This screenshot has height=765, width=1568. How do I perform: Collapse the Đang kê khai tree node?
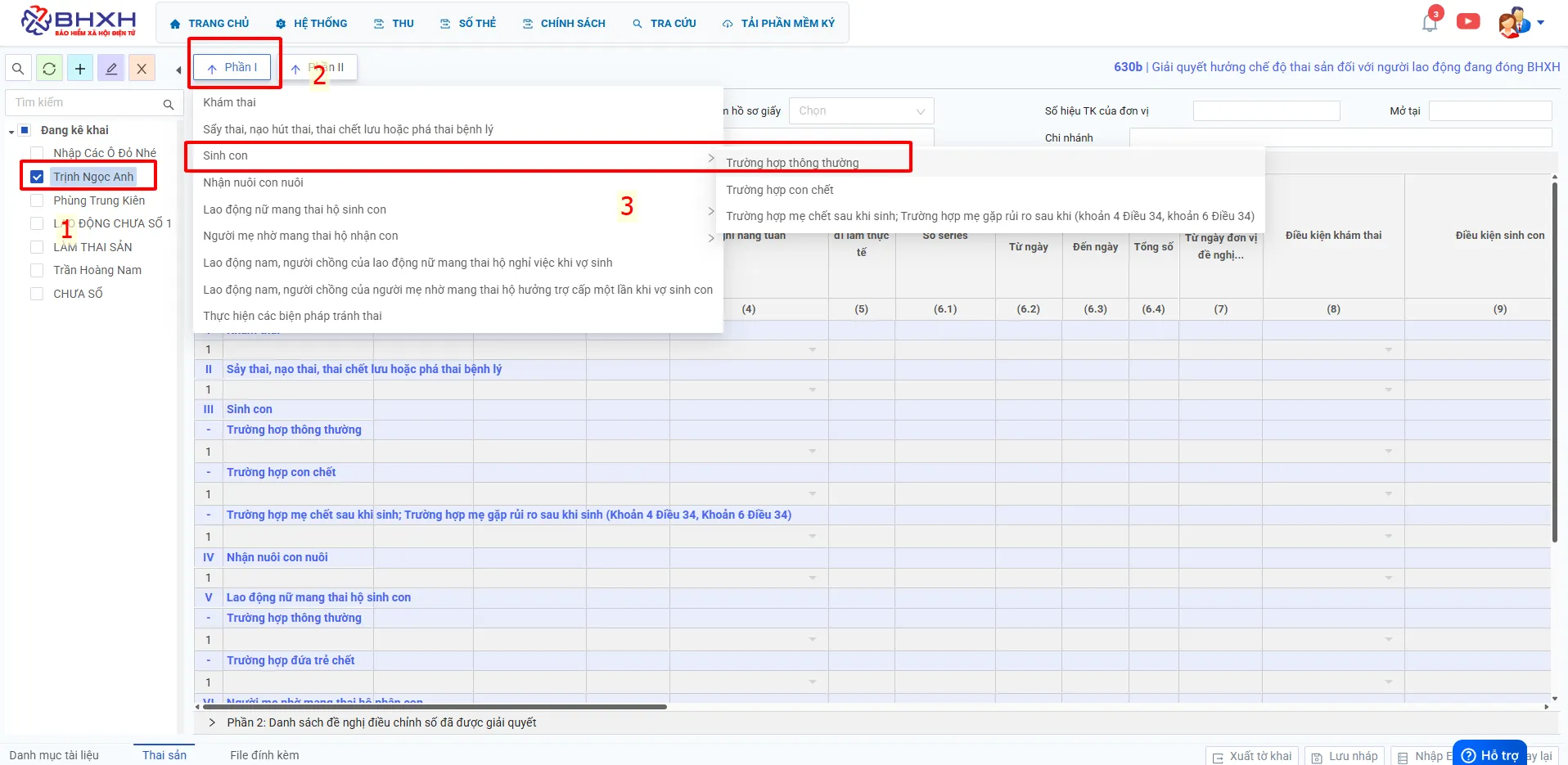(x=11, y=131)
